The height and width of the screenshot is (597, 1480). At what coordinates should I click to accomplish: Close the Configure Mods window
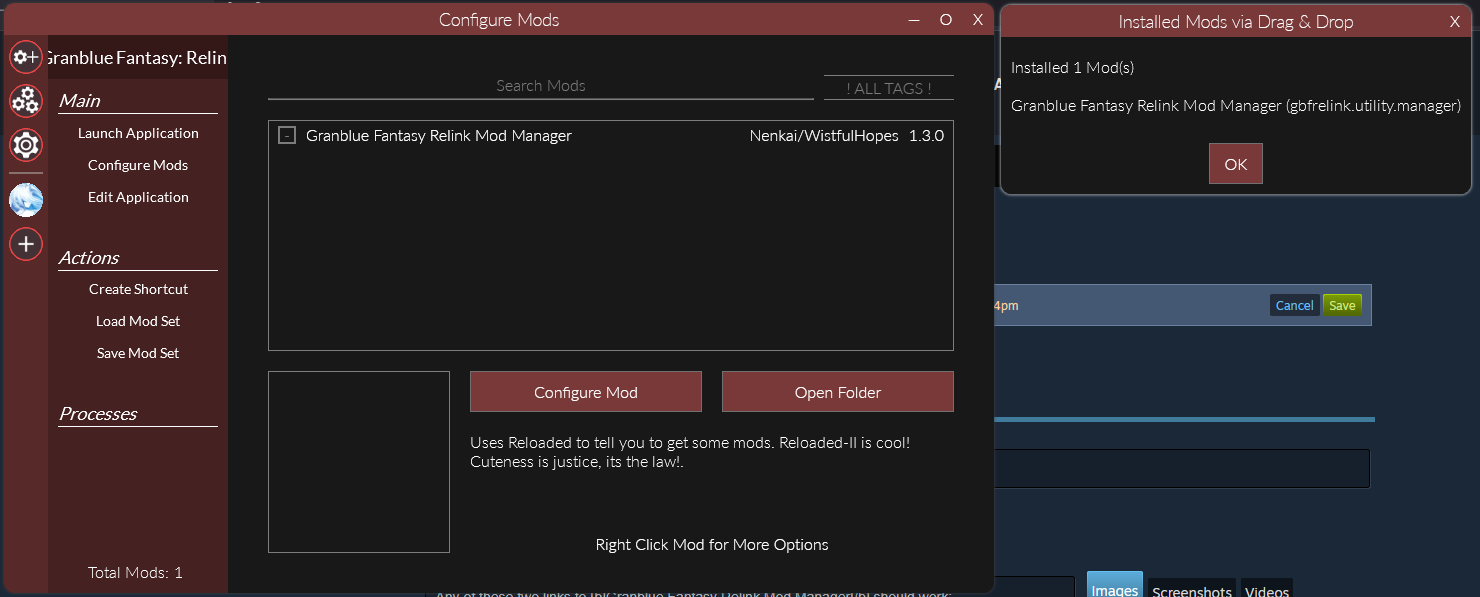pyautogui.click(x=978, y=20)
